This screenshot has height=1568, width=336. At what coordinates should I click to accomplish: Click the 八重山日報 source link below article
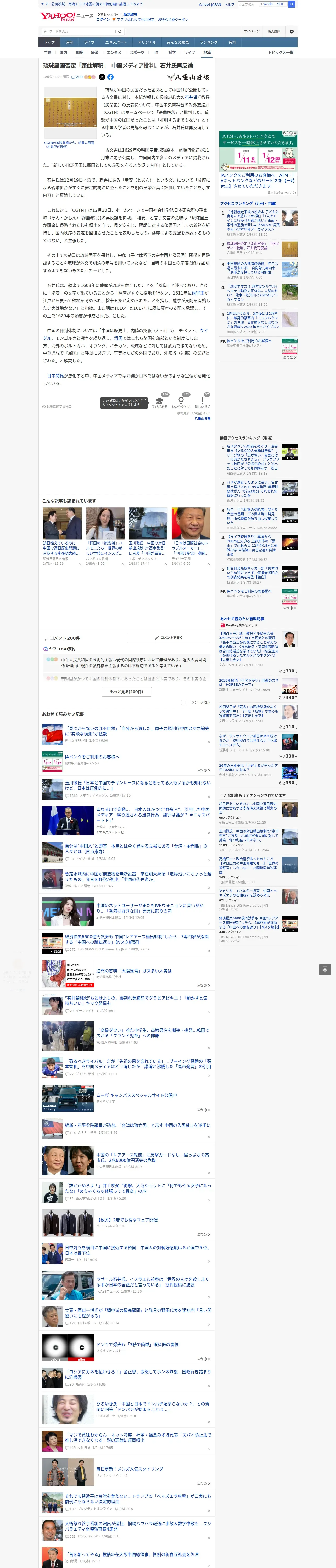203,419
